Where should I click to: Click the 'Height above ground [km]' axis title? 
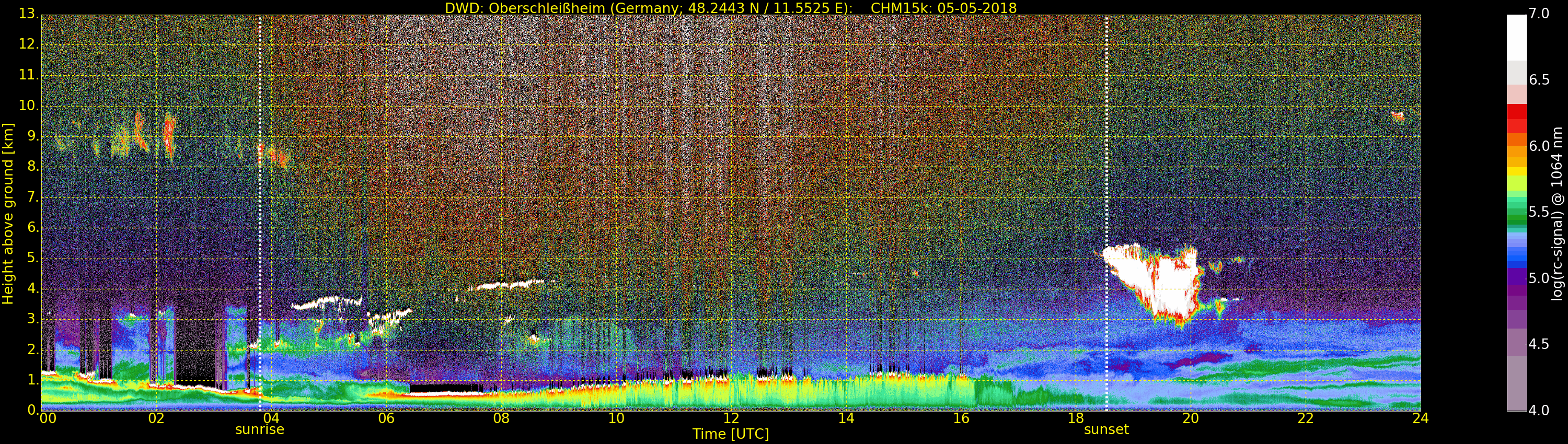point(8,214)
